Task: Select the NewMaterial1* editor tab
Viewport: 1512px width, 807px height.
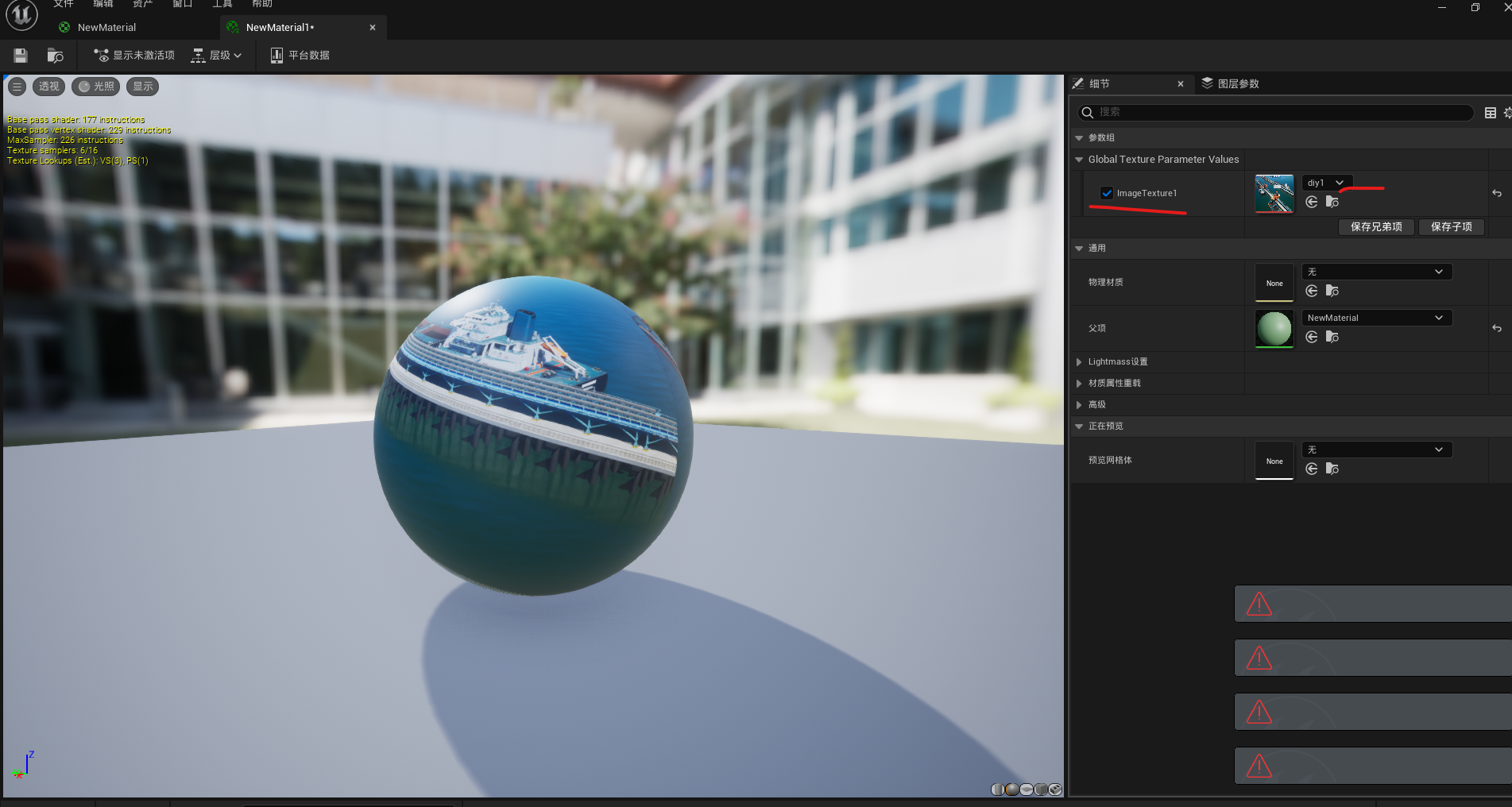Action: tap(280, 27)
